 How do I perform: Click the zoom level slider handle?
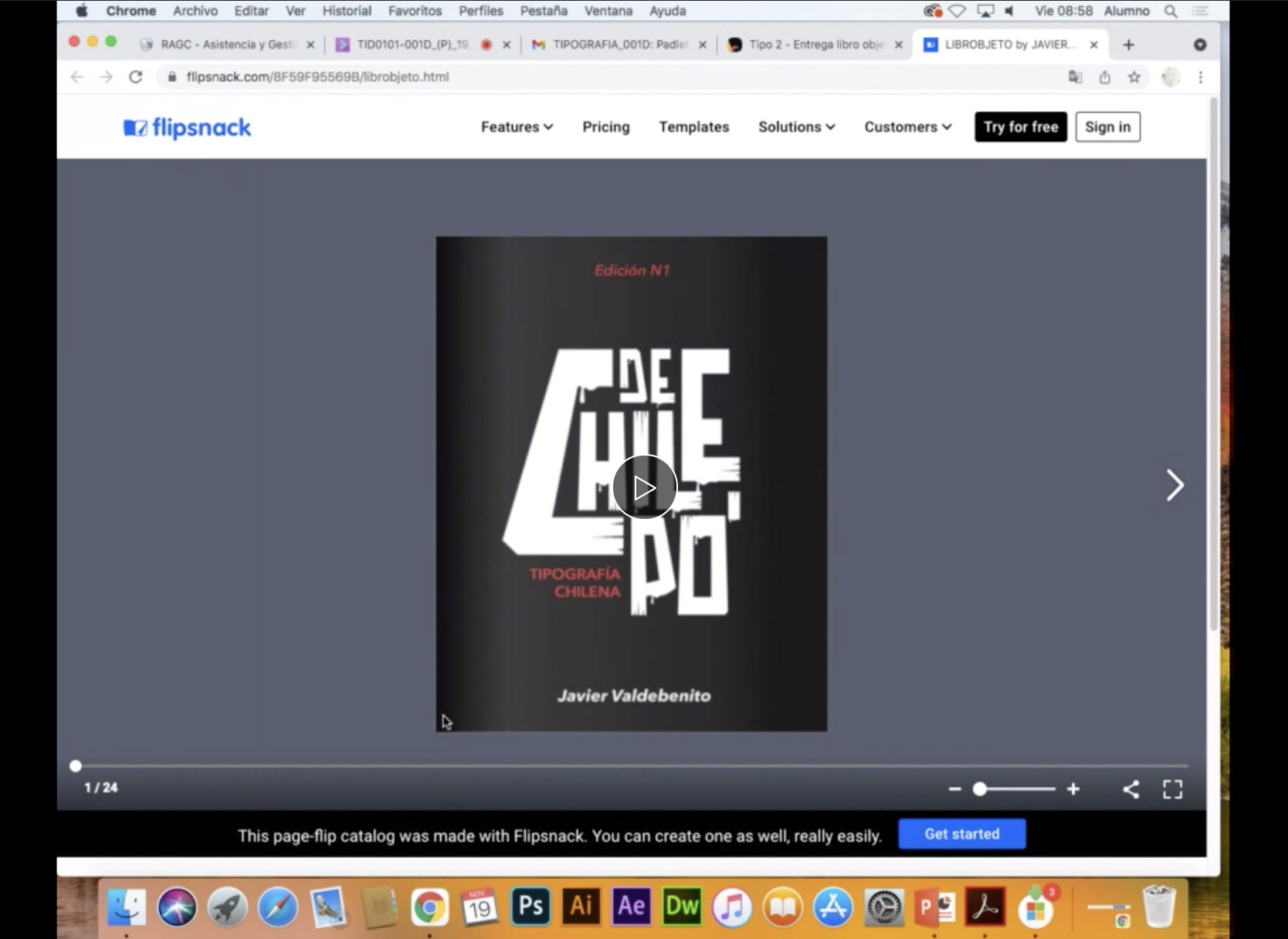[980, 789]
